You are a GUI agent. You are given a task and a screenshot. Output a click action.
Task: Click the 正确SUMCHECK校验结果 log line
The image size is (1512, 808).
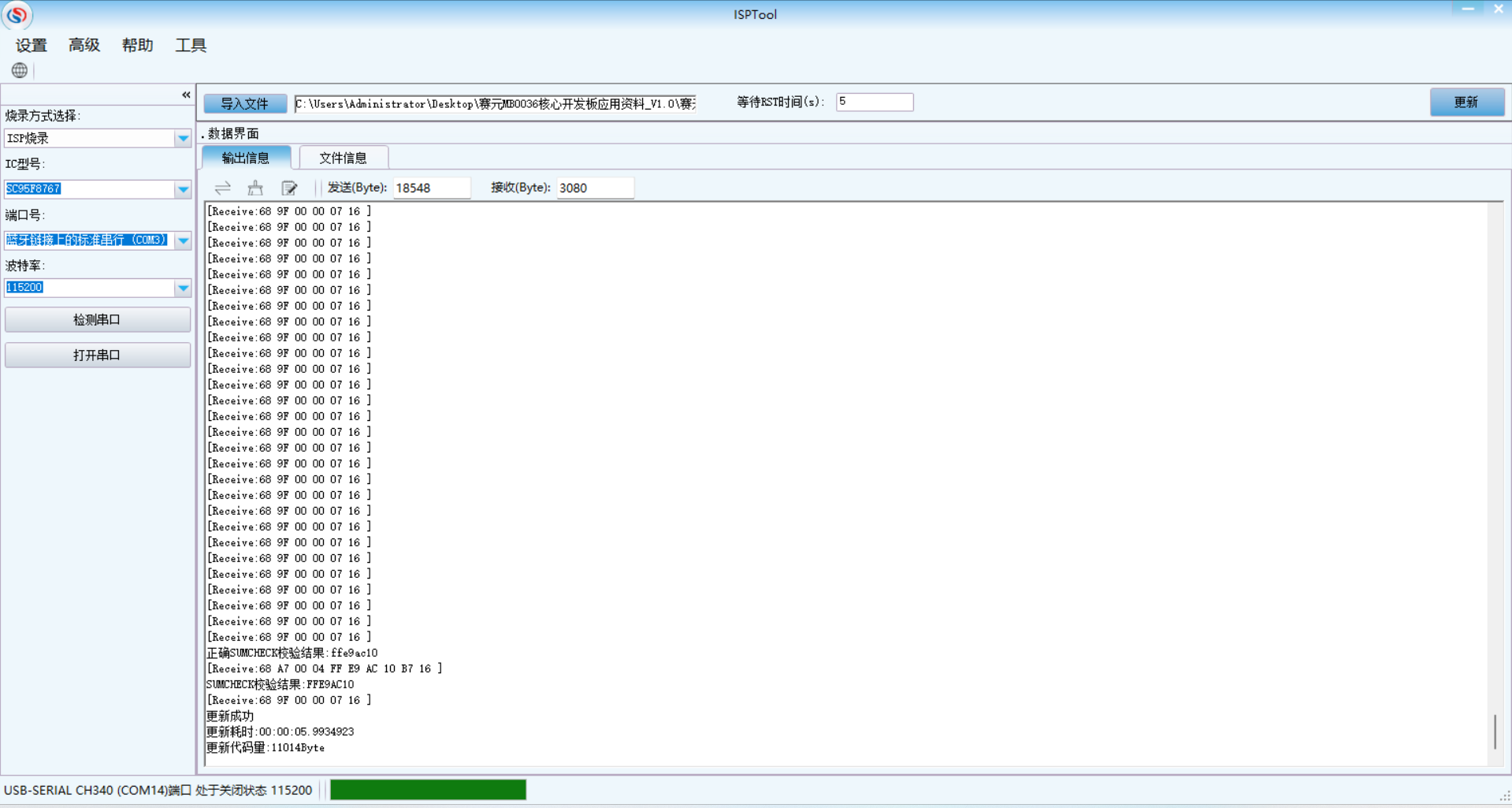[x=292, y=653]
